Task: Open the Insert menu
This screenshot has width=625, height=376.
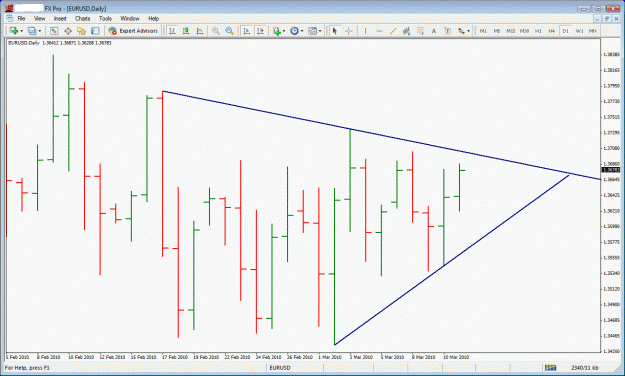Action: click(x=60, y=18)
